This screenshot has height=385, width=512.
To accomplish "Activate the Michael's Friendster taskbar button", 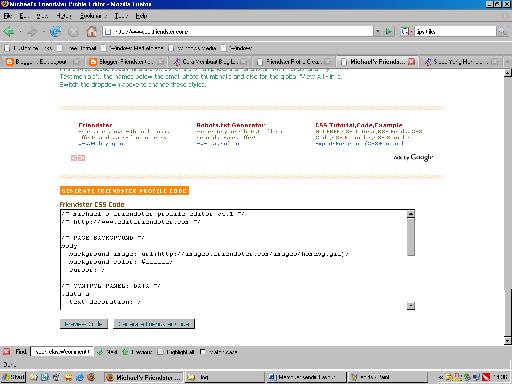I will coord(143,377).
